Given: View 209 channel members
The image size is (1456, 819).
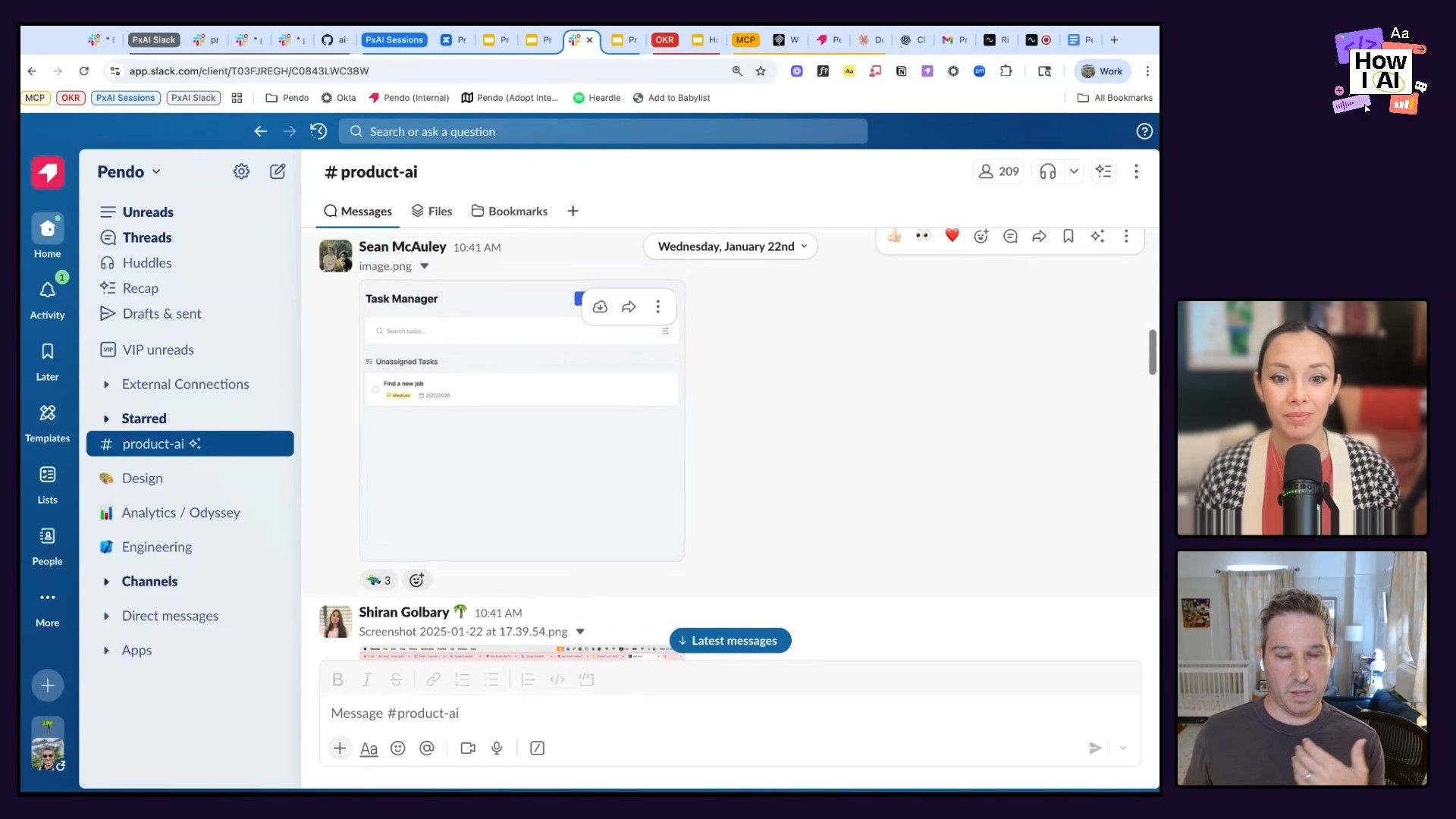Looking at the screenshot, I should click(998, 171).
